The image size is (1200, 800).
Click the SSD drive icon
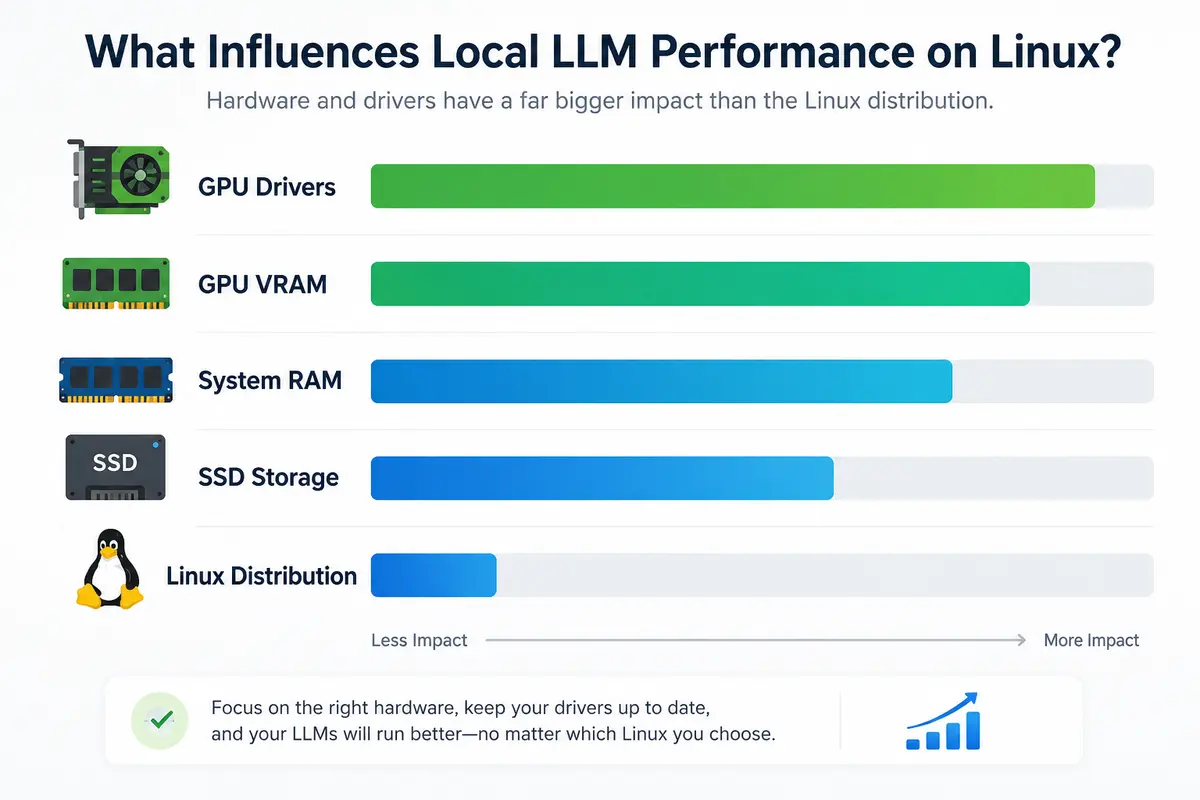pyautogui.click(x=115, y=467)
